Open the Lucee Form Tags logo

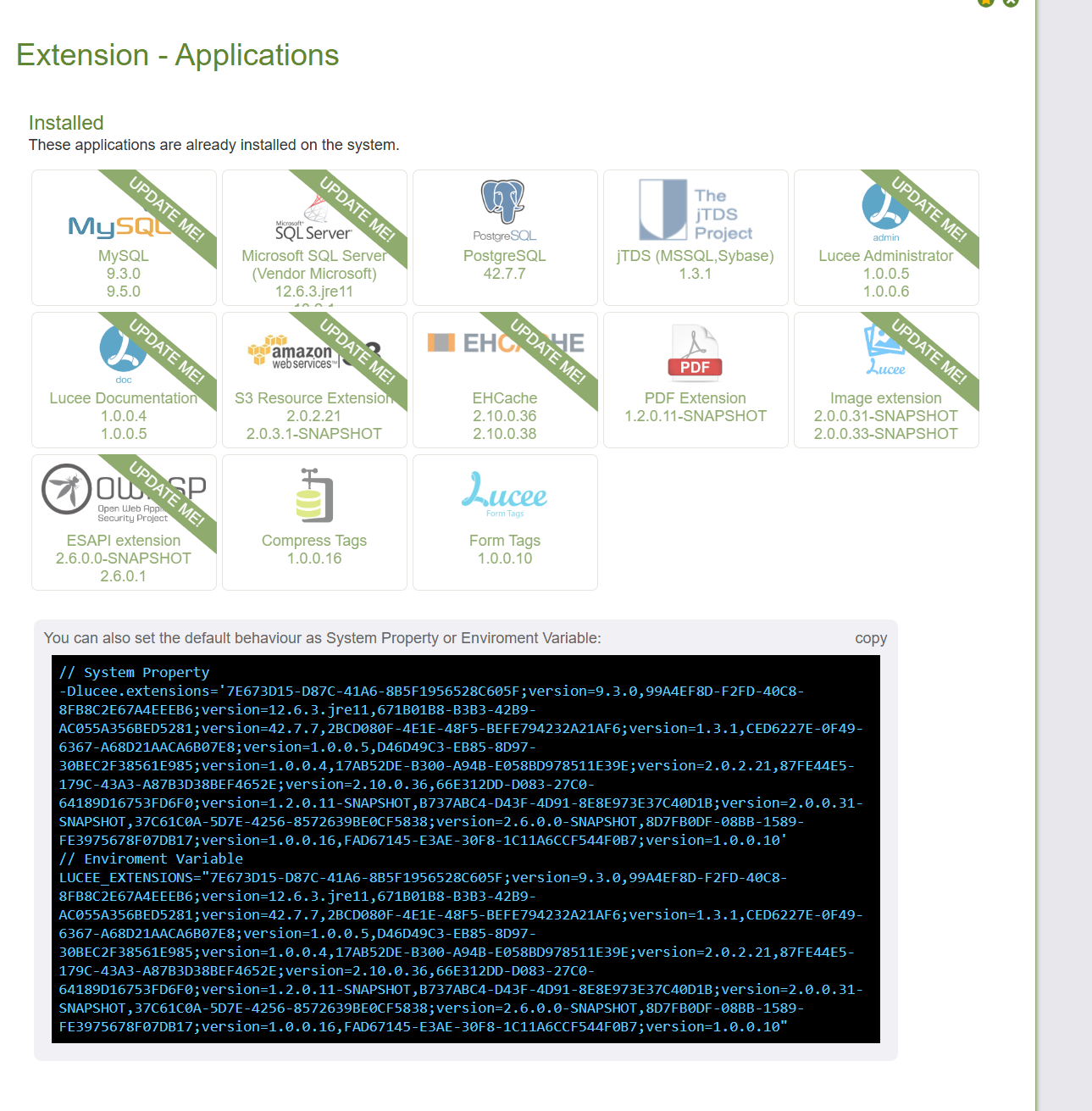coord(504,493)
